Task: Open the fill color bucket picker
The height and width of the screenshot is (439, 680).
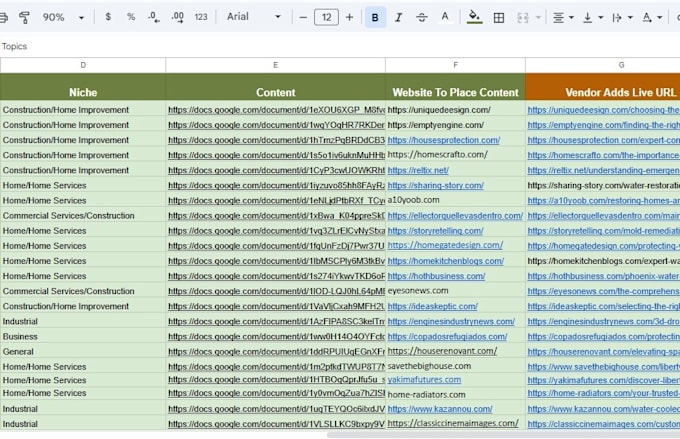Action: (474, 17)
